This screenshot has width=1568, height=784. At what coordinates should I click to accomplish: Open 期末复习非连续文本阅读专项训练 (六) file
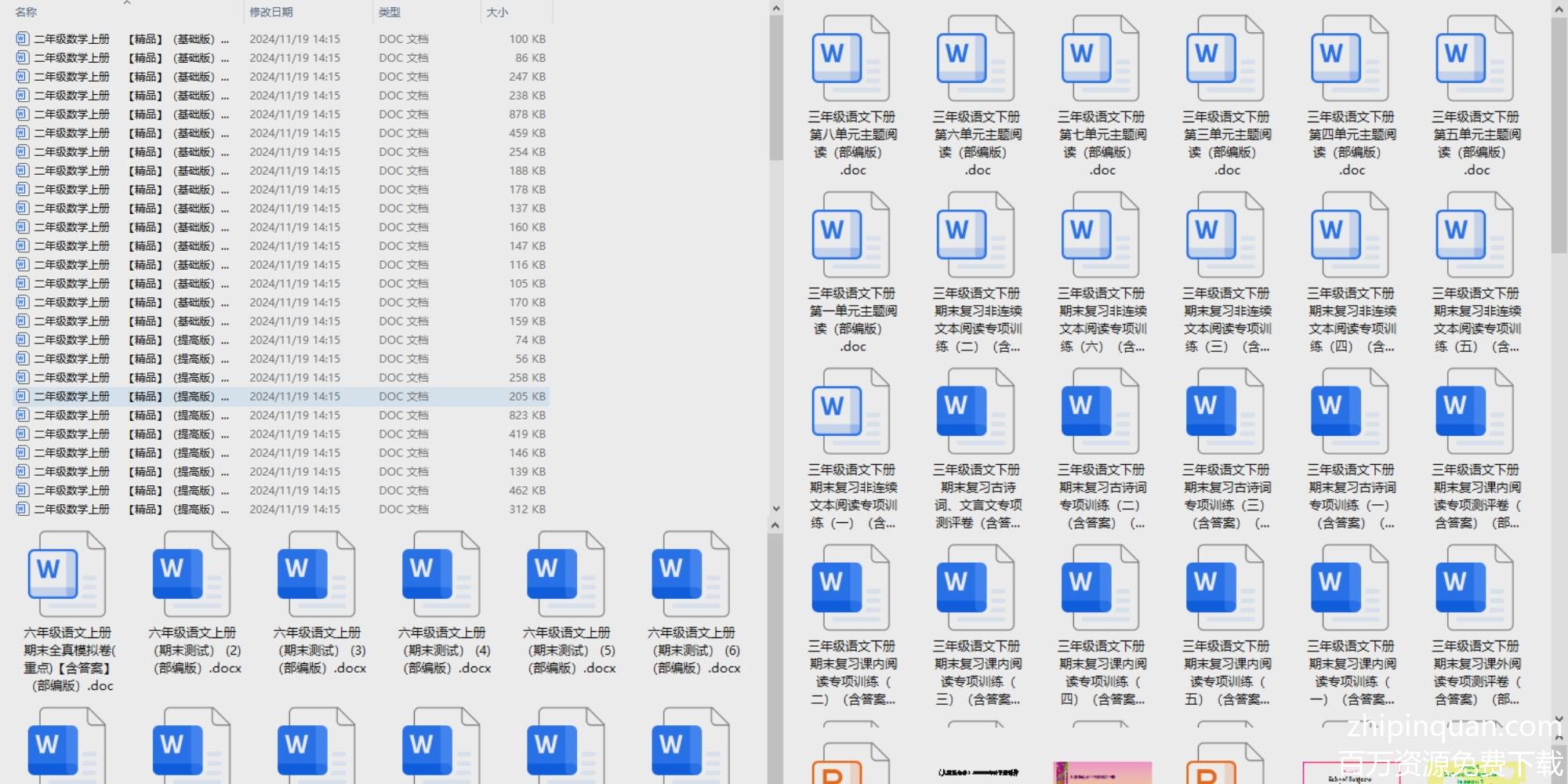click(1101, 235)
